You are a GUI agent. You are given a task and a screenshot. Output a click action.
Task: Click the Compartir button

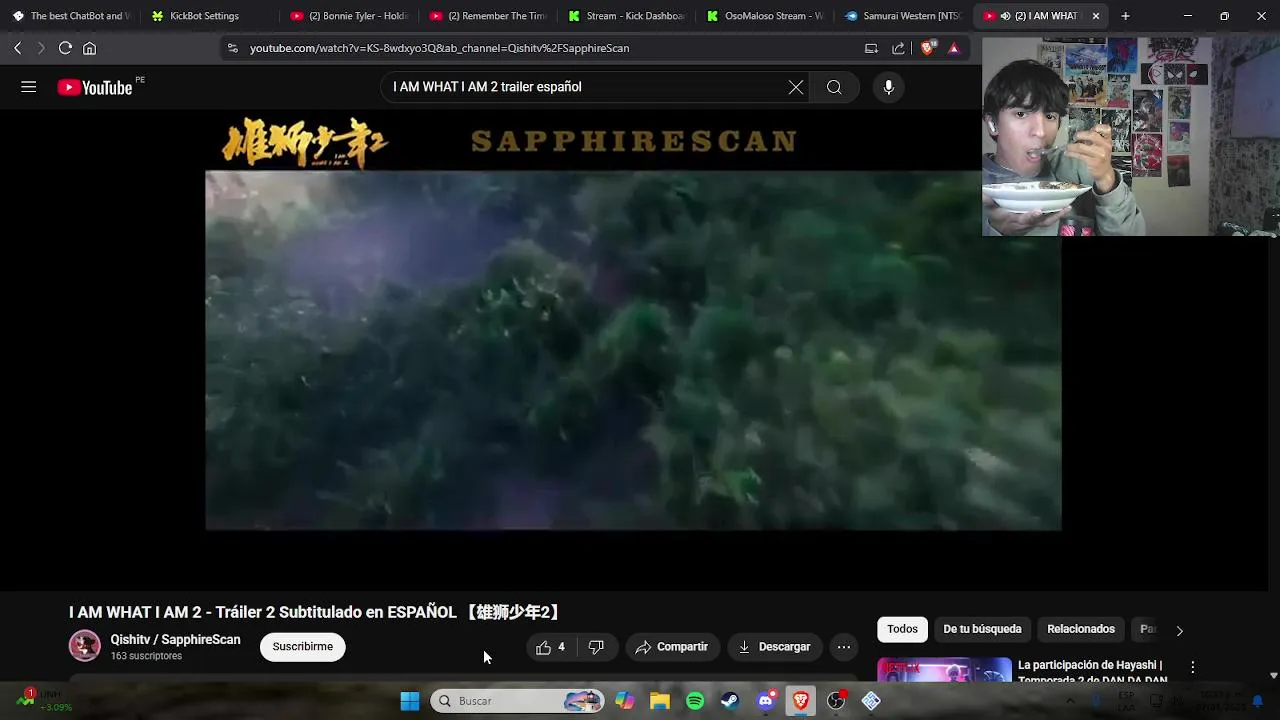coord(672,647)
